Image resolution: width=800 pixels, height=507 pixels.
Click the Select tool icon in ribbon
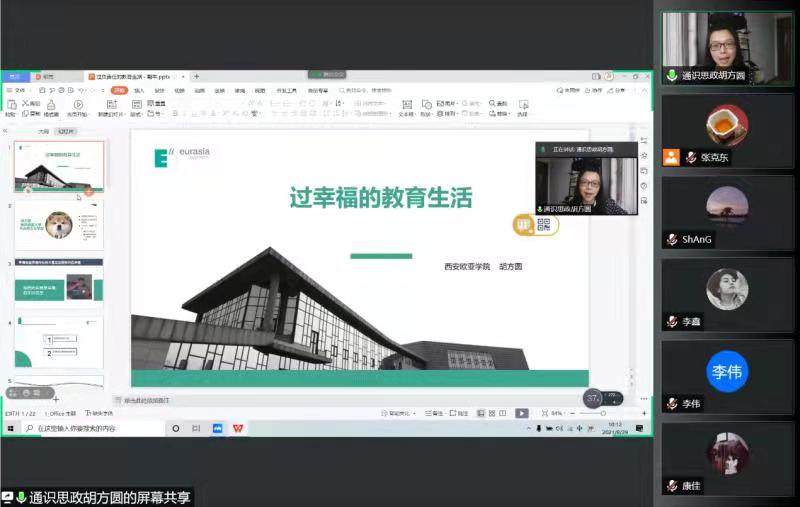(x=522, y=106)
